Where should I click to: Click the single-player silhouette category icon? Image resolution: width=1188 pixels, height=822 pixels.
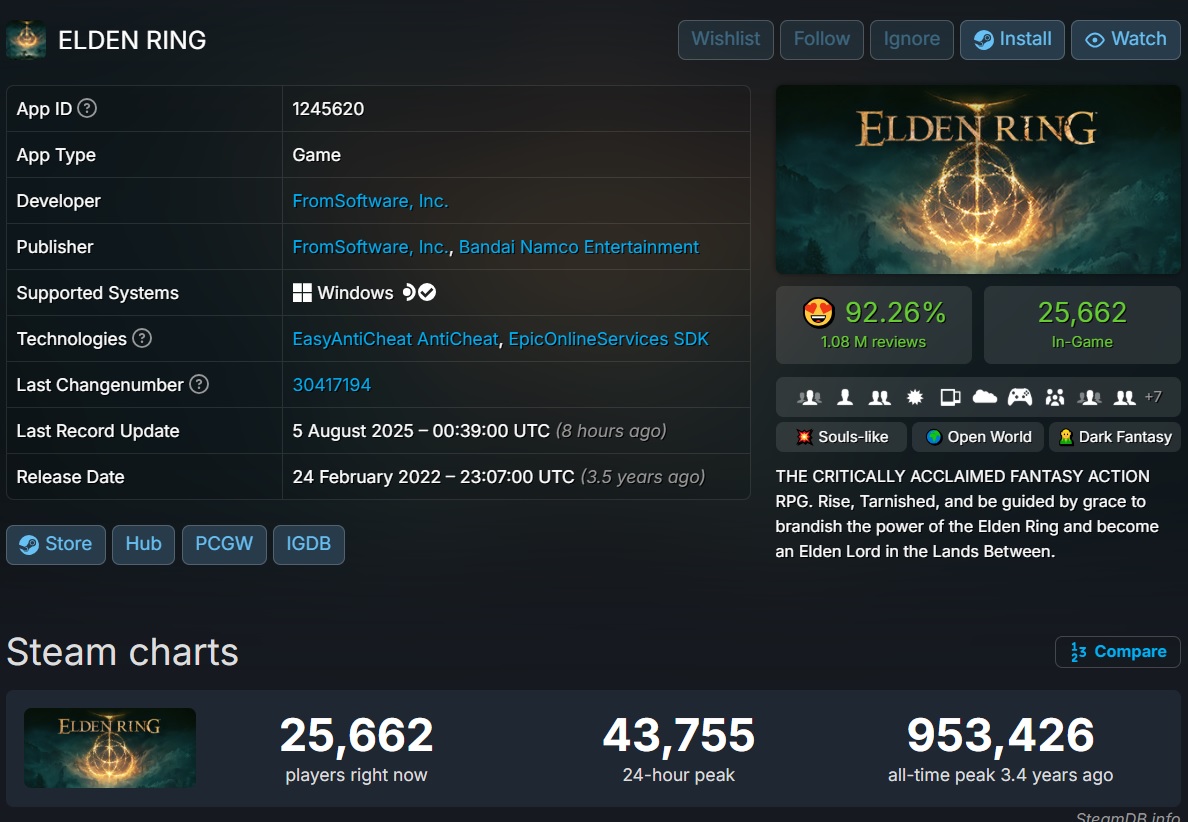click(x=845, y=397)
